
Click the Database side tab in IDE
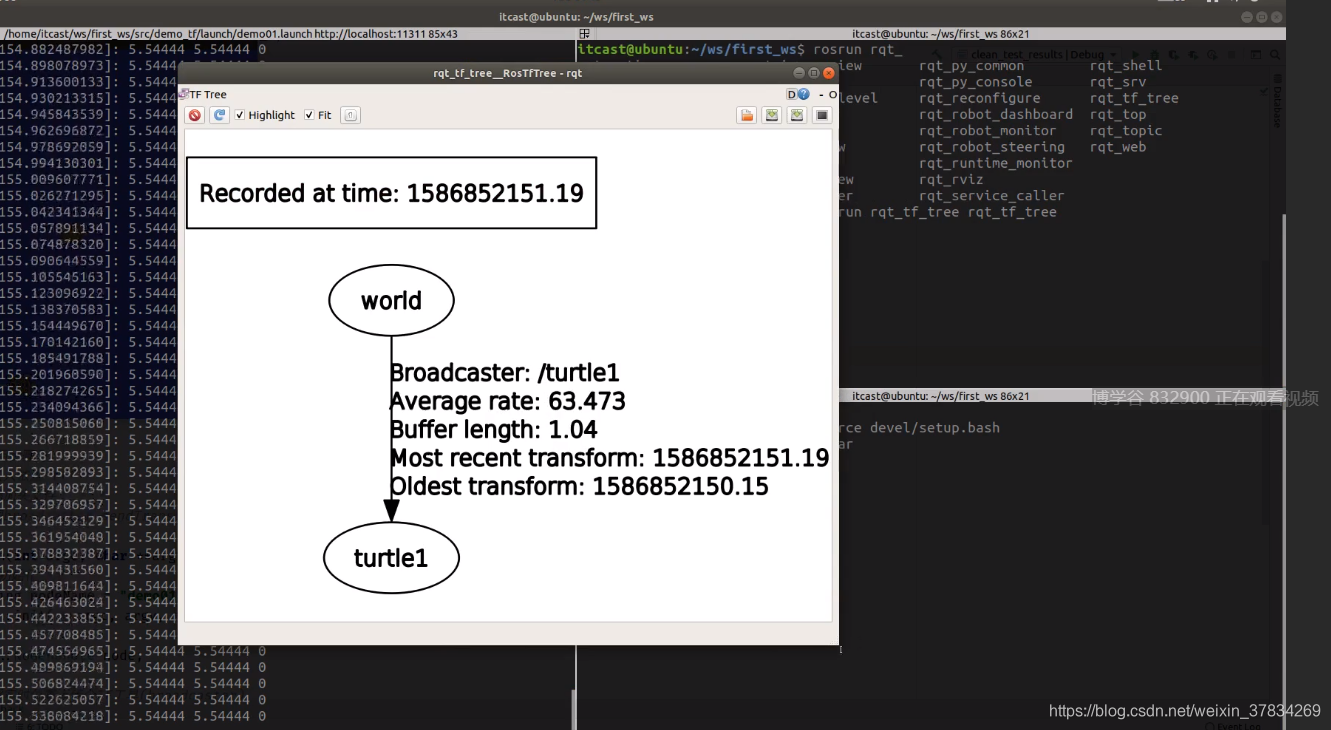pyautogui.click(x=1276, y=104)
